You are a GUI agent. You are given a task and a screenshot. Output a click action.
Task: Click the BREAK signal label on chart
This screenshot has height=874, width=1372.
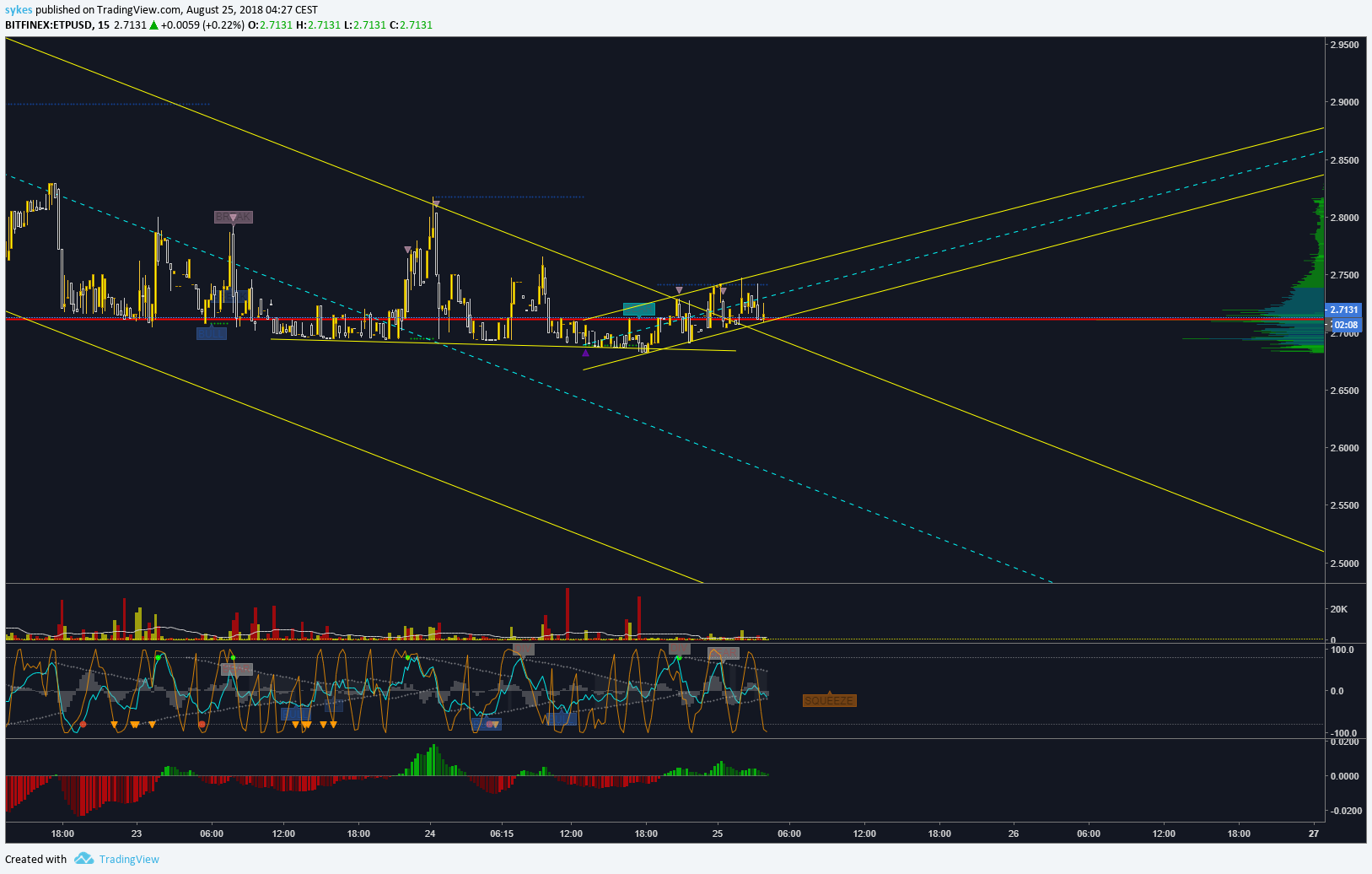click(x=234, y=217)
